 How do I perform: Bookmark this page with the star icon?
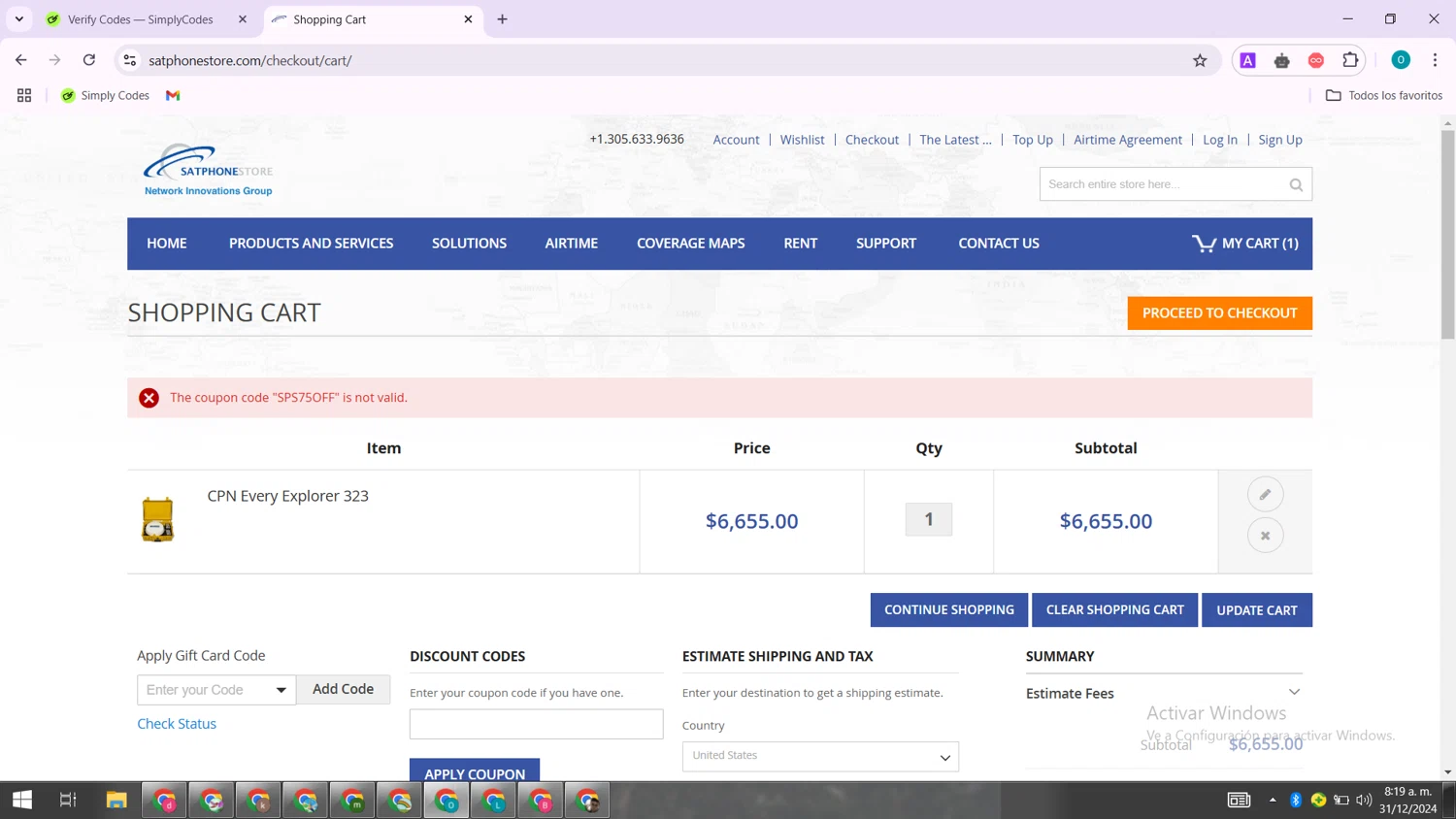point(1200,60)
